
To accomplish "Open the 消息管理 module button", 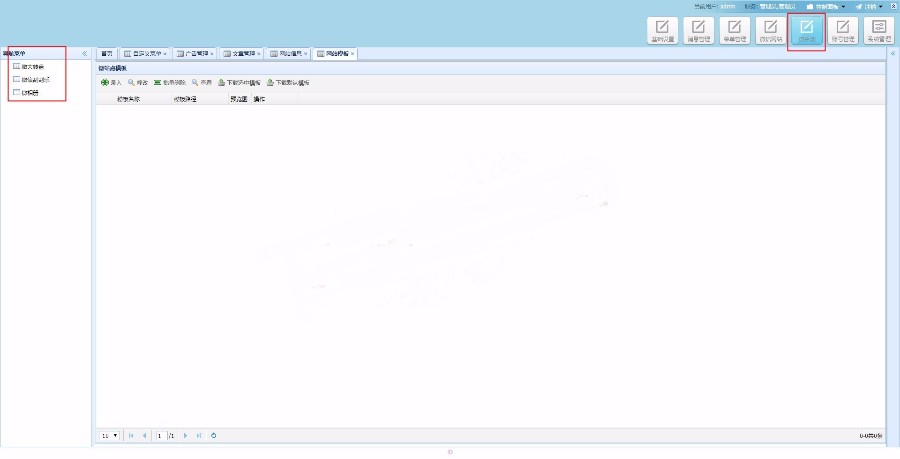I will (699, 30).
